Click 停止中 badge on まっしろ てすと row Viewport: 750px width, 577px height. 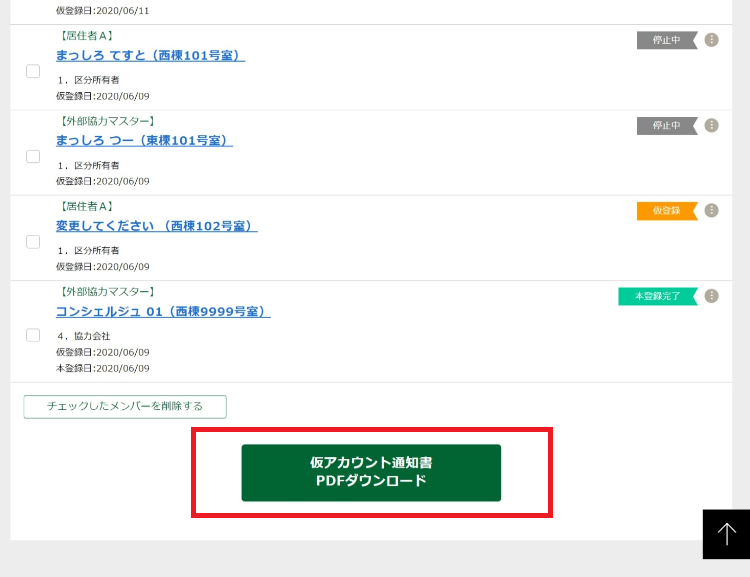point(666,40)
